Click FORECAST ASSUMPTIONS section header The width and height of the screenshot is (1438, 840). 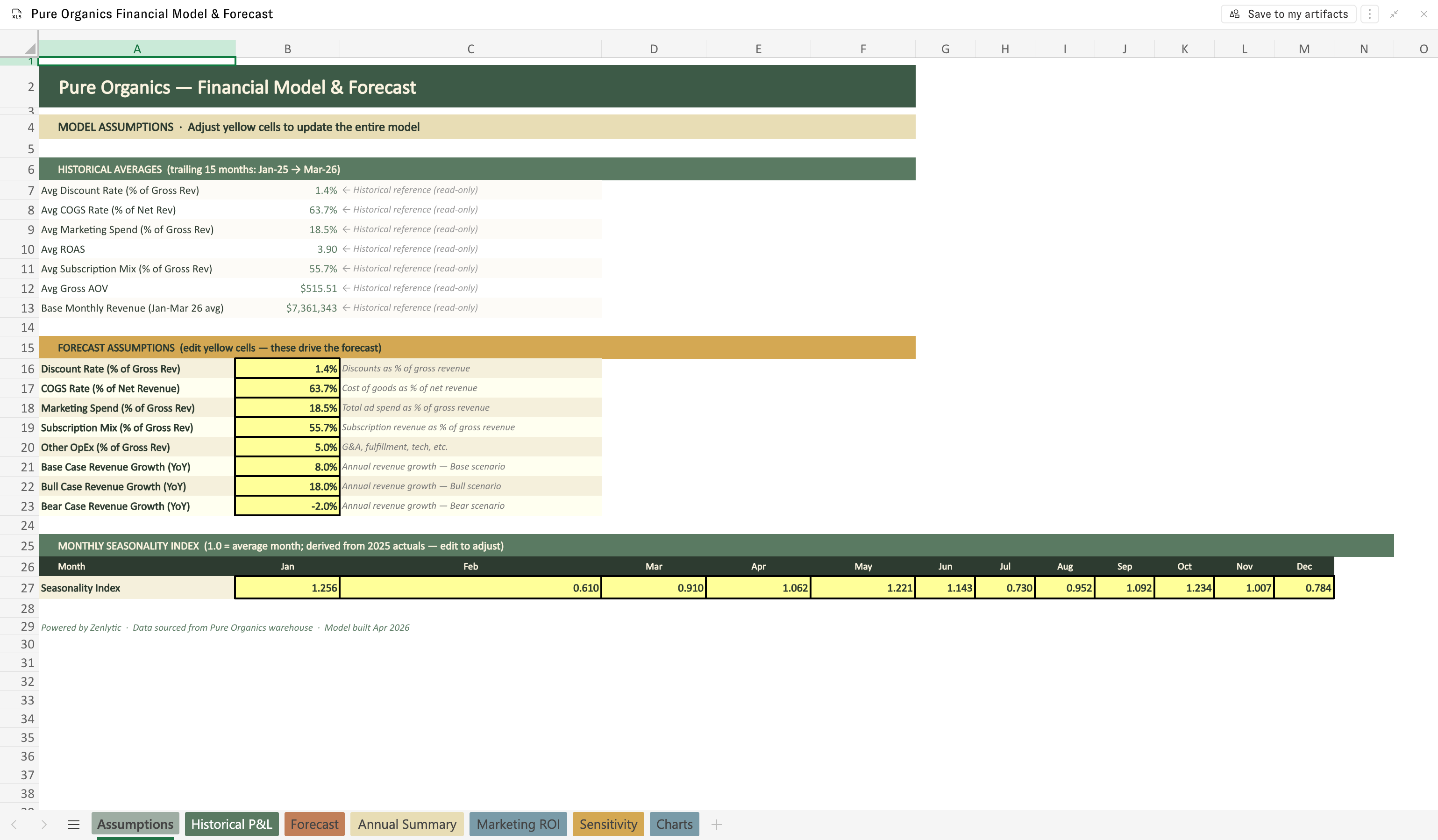477,348
